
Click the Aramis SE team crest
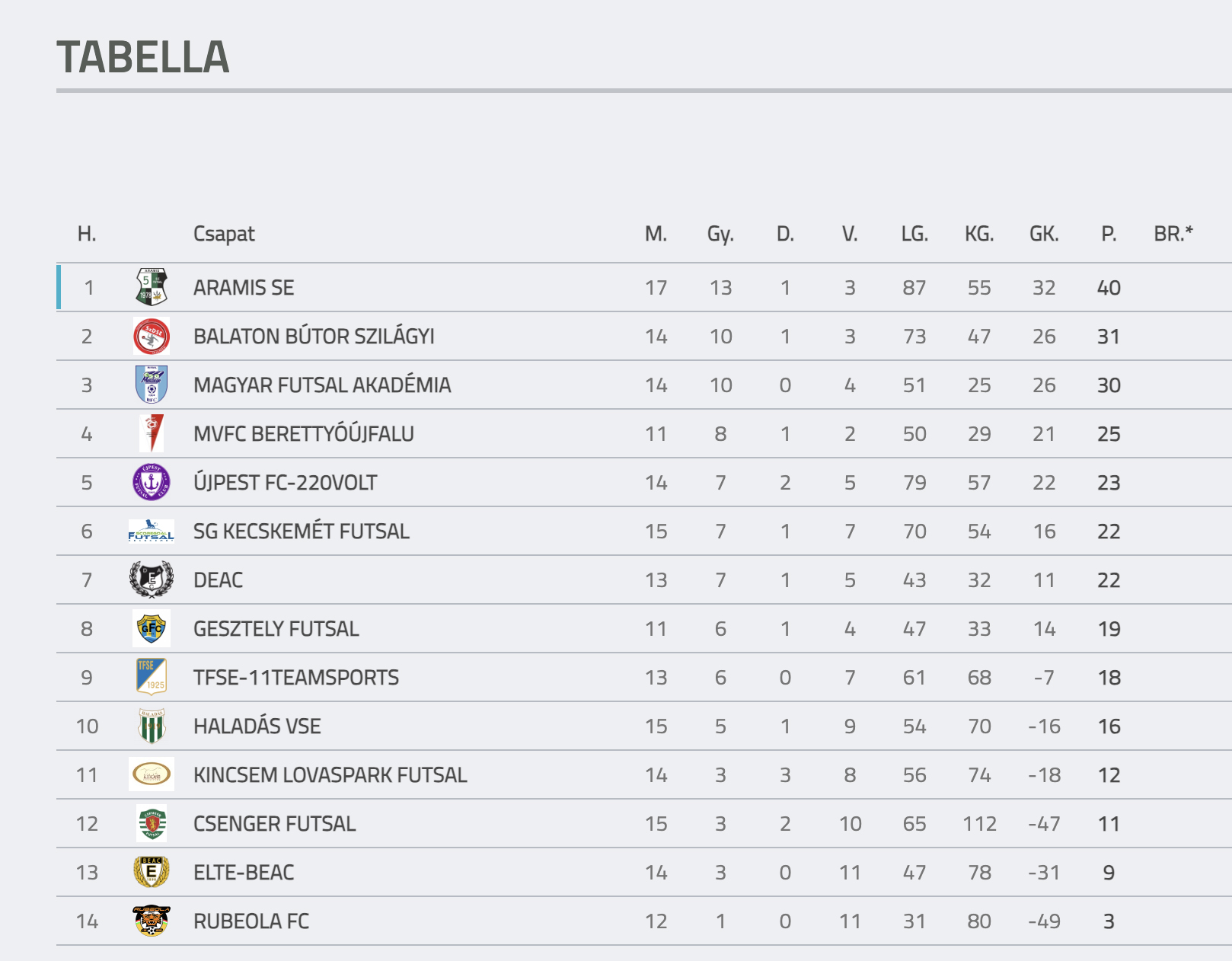tap(151, 287)
